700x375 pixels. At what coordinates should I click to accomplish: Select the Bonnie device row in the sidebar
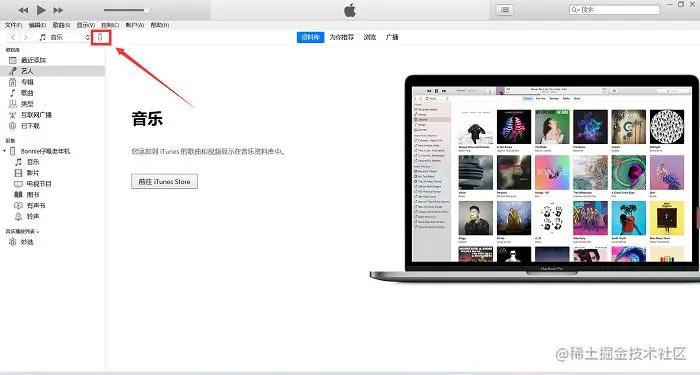coord(52,151)
